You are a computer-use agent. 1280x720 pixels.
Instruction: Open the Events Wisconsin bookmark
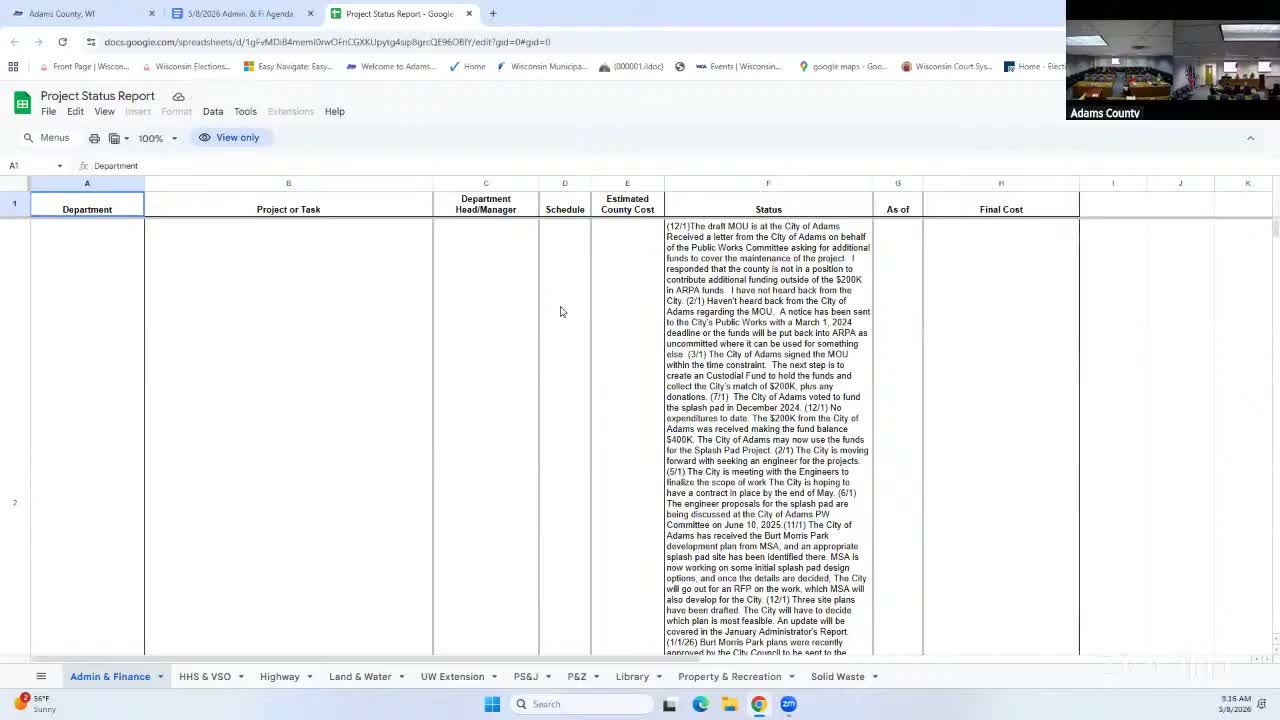click(738, 67)
